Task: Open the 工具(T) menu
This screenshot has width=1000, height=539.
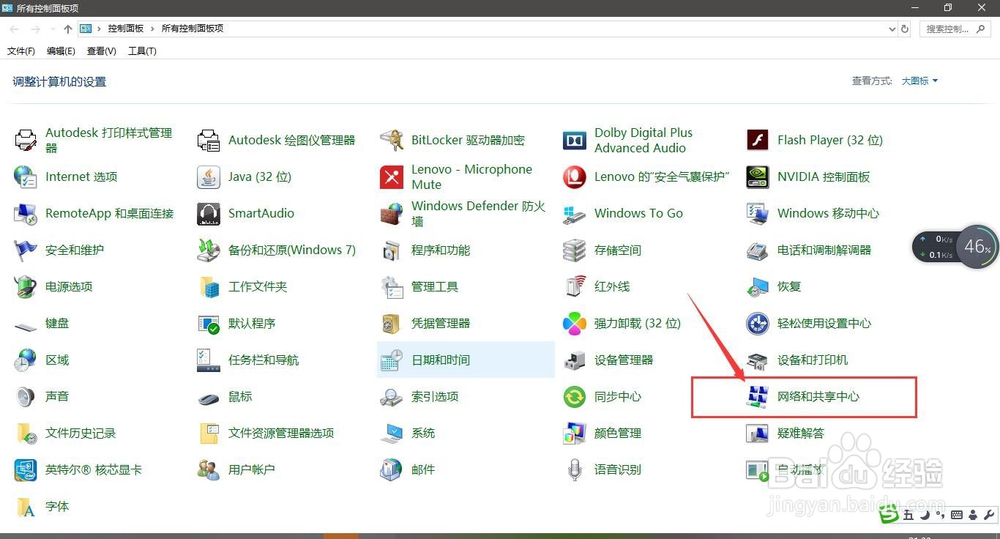Action: [x=142, y=51]
